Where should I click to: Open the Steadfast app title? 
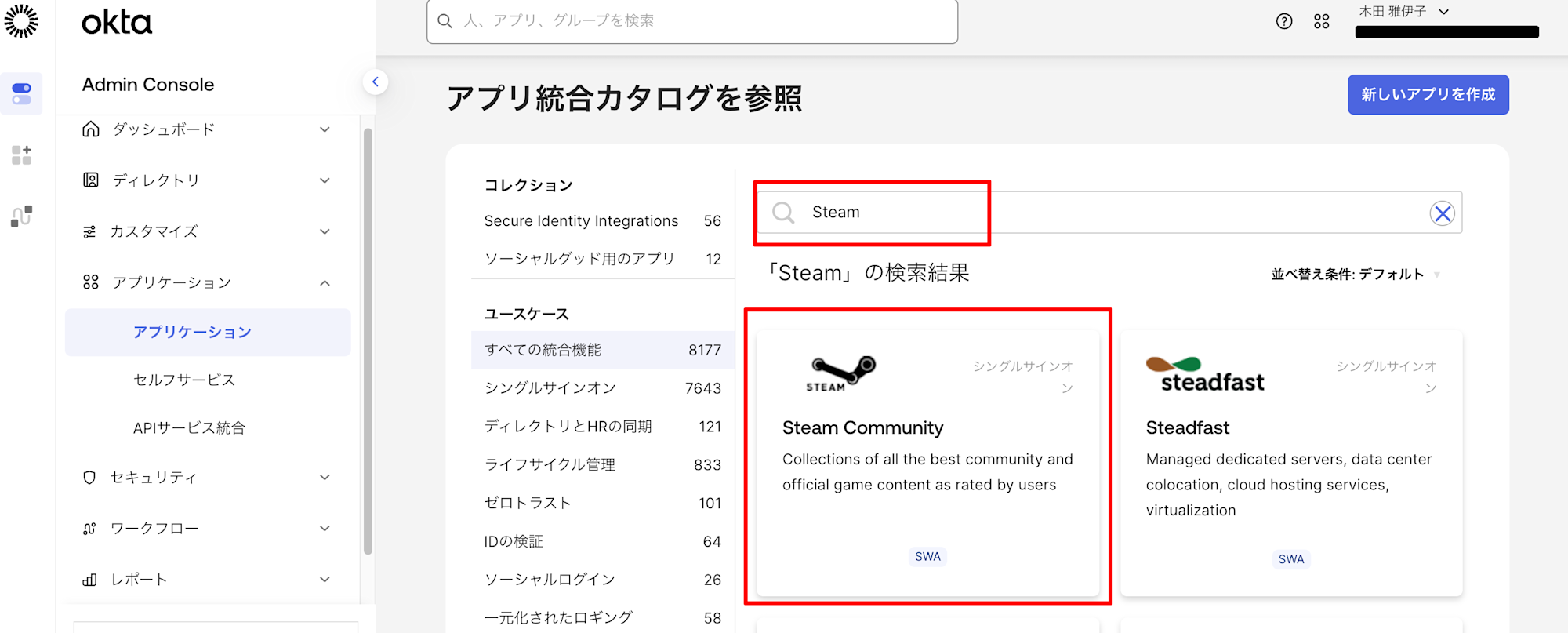point(1187,428)
